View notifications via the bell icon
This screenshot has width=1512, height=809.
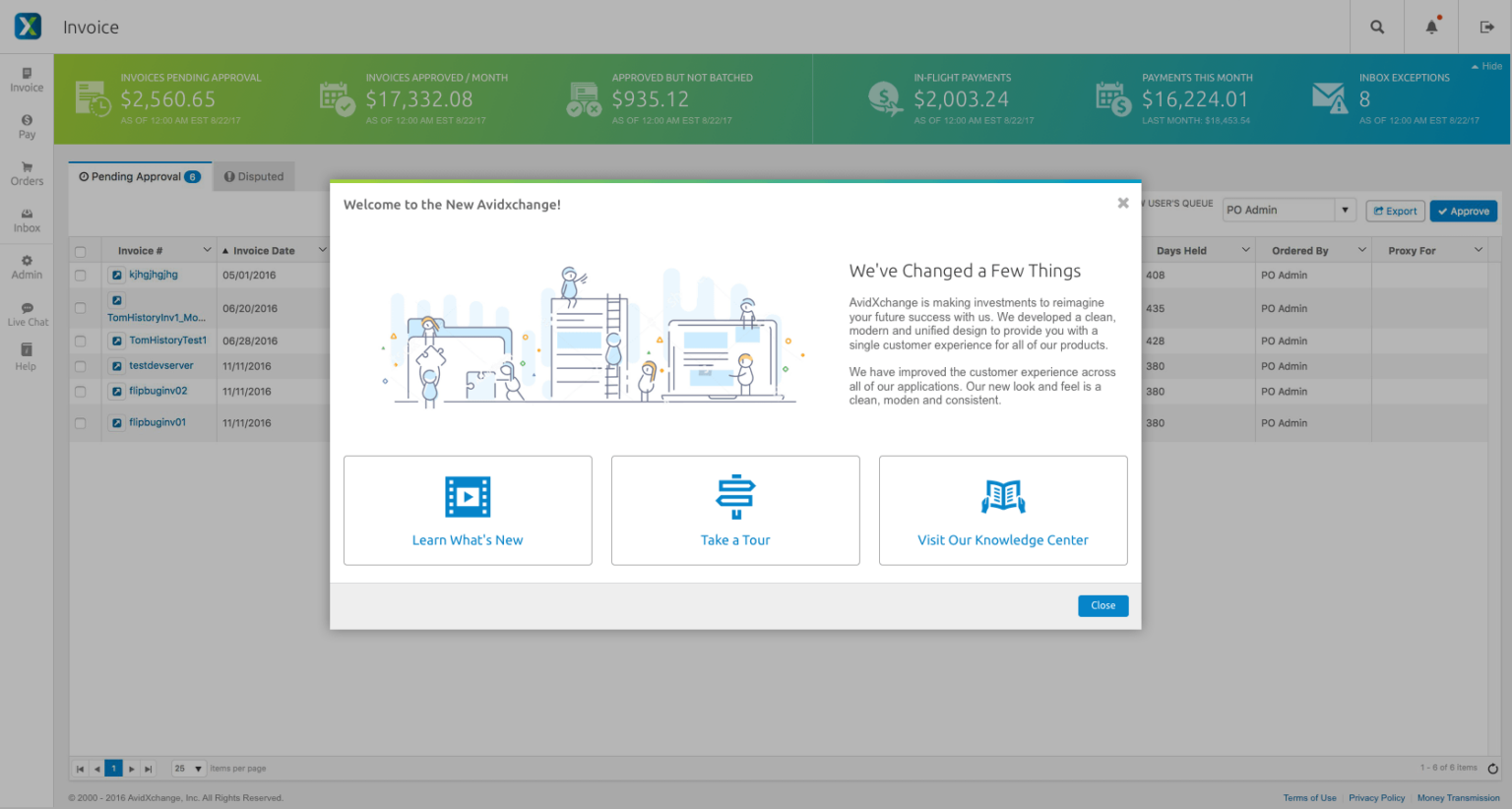[x=1430, y=27]
